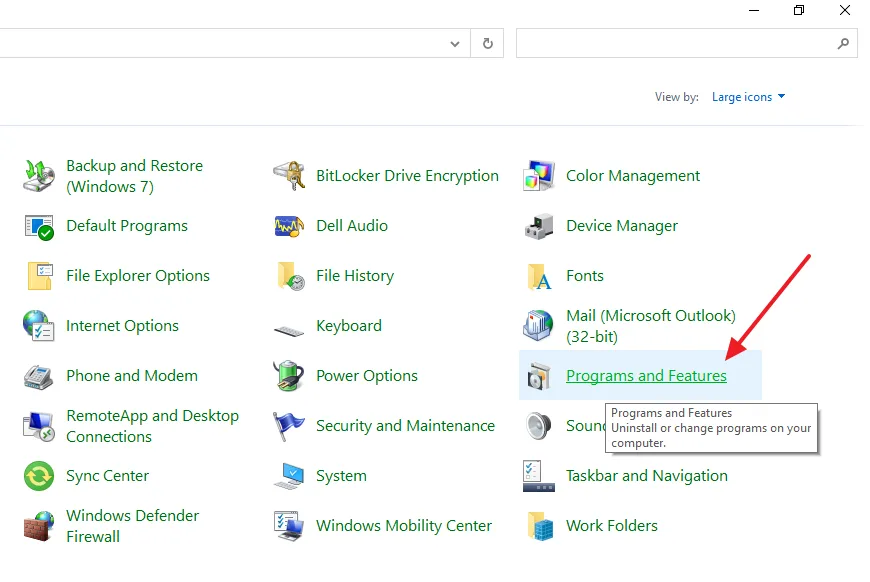Open the Sync Center link
This screenshot has width=870, height=582.
click(107, 475)
